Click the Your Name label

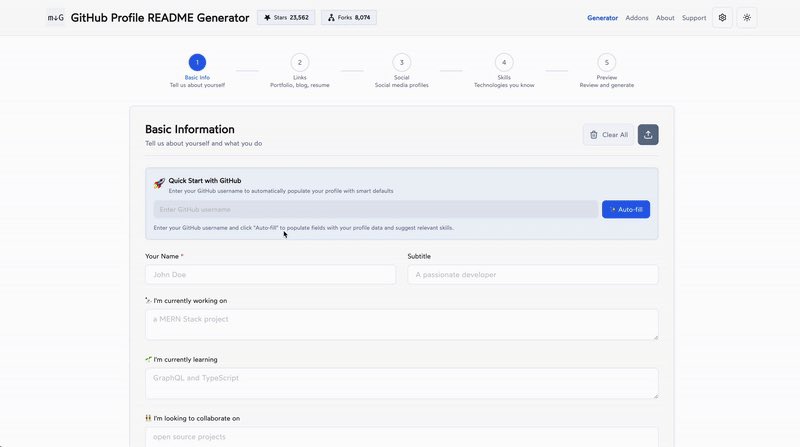pos(162,256)
